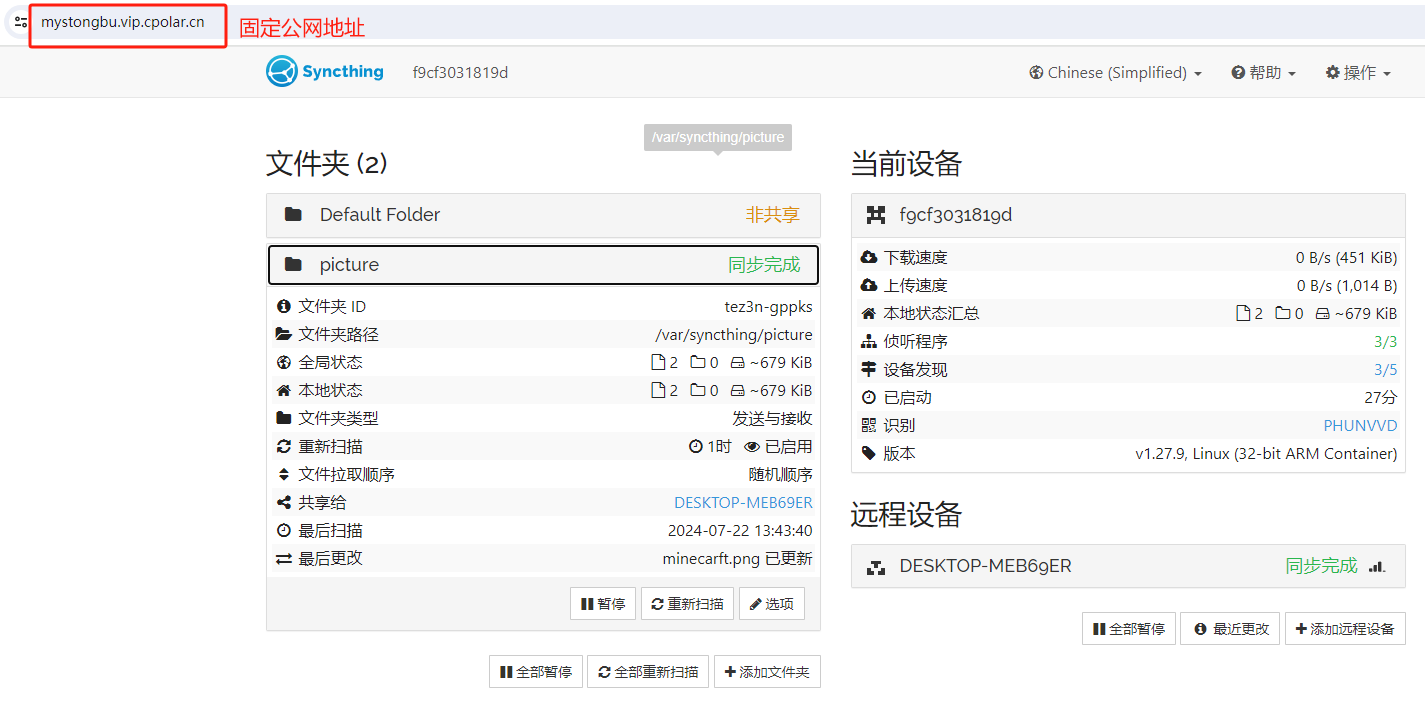The height and width of the screenshot is (725, 1425).
Task: Click the 发送与接收 folder type value
Action: click(x=772, y=418)
